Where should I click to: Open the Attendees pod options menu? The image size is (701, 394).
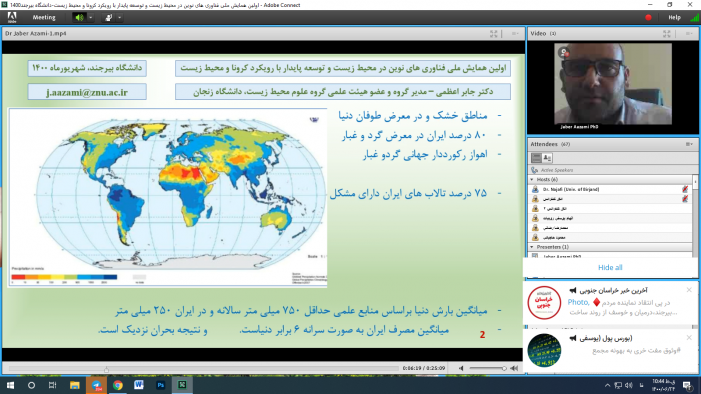[689, 144]
